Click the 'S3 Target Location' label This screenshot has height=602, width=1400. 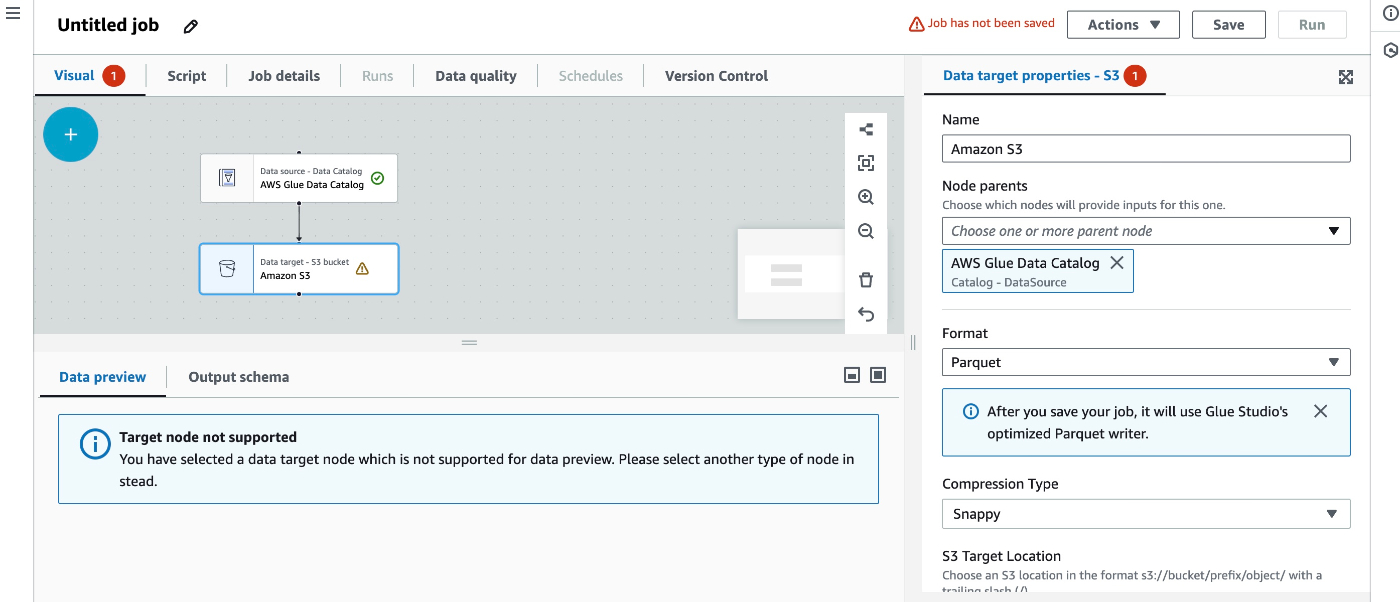click(x=1001, y=556)
